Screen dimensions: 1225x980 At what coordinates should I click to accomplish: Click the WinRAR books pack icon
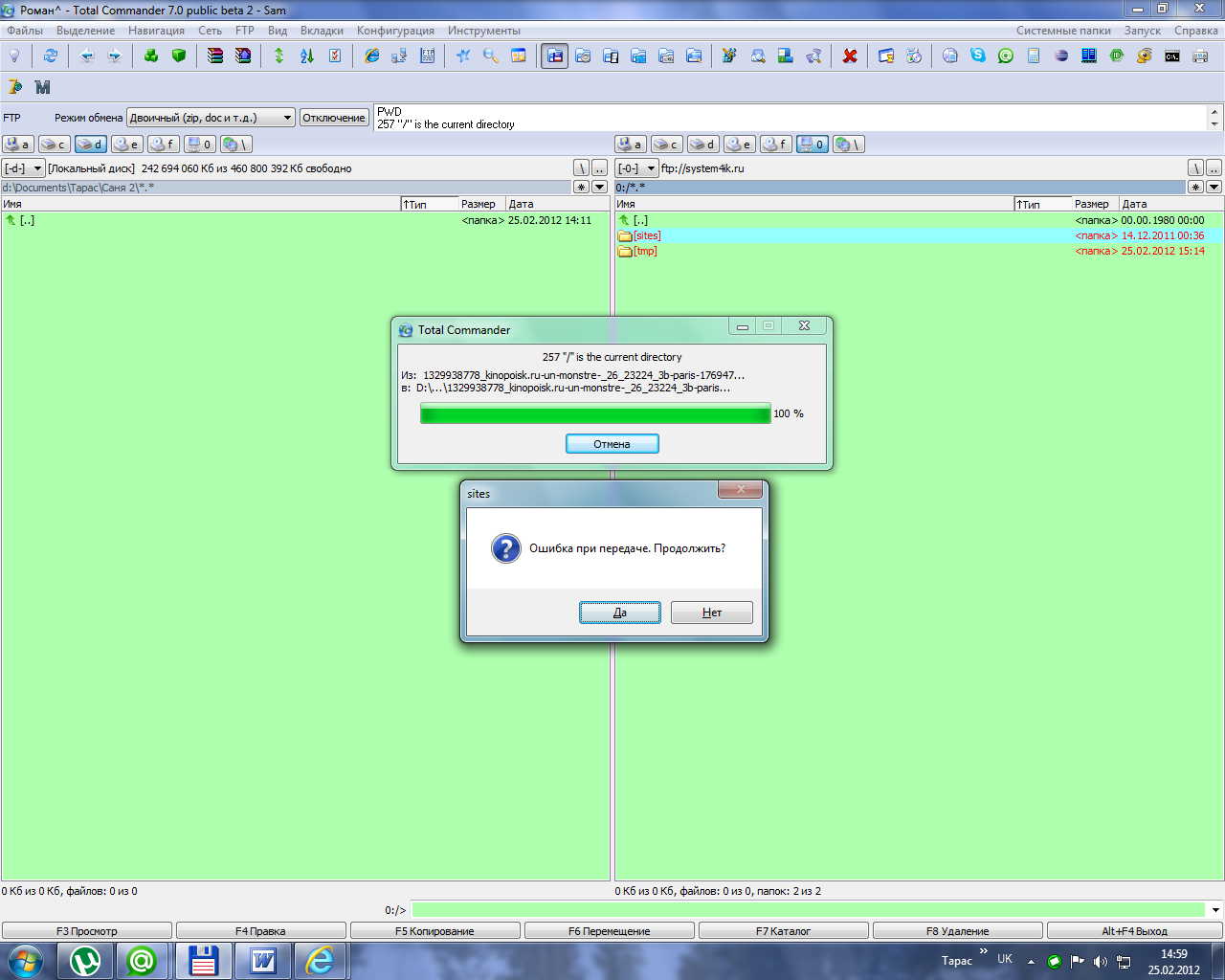click(x=215, y=56)
